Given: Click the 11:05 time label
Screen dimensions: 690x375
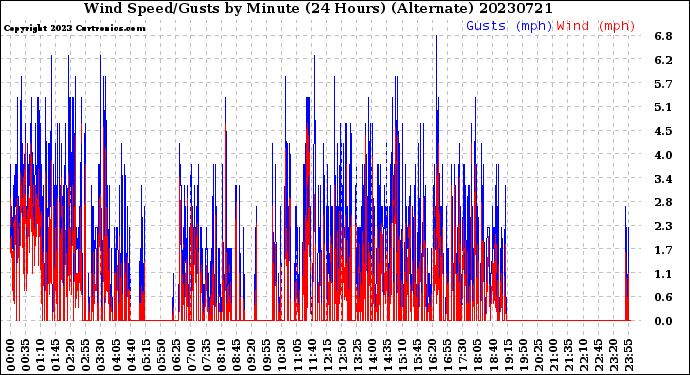Looking at the screenshot, I should coord(297,355).
